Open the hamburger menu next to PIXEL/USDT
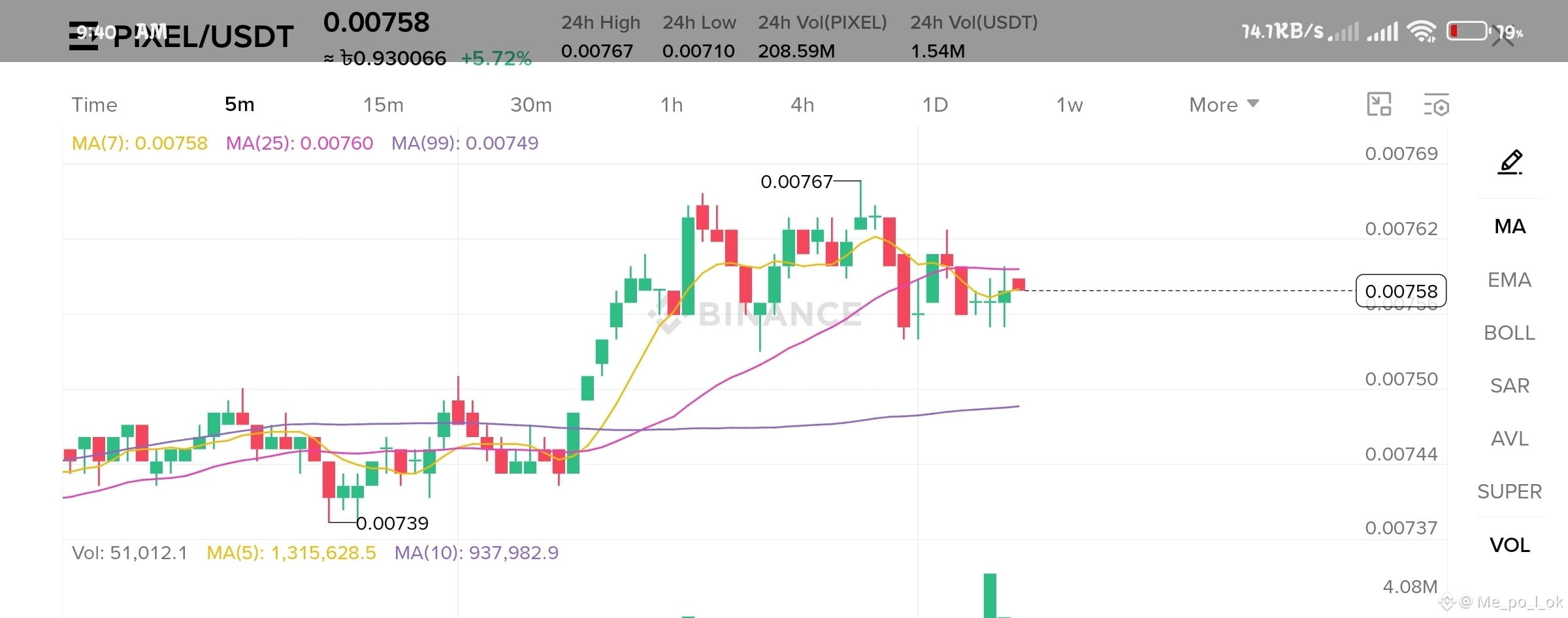 point(83,37)
